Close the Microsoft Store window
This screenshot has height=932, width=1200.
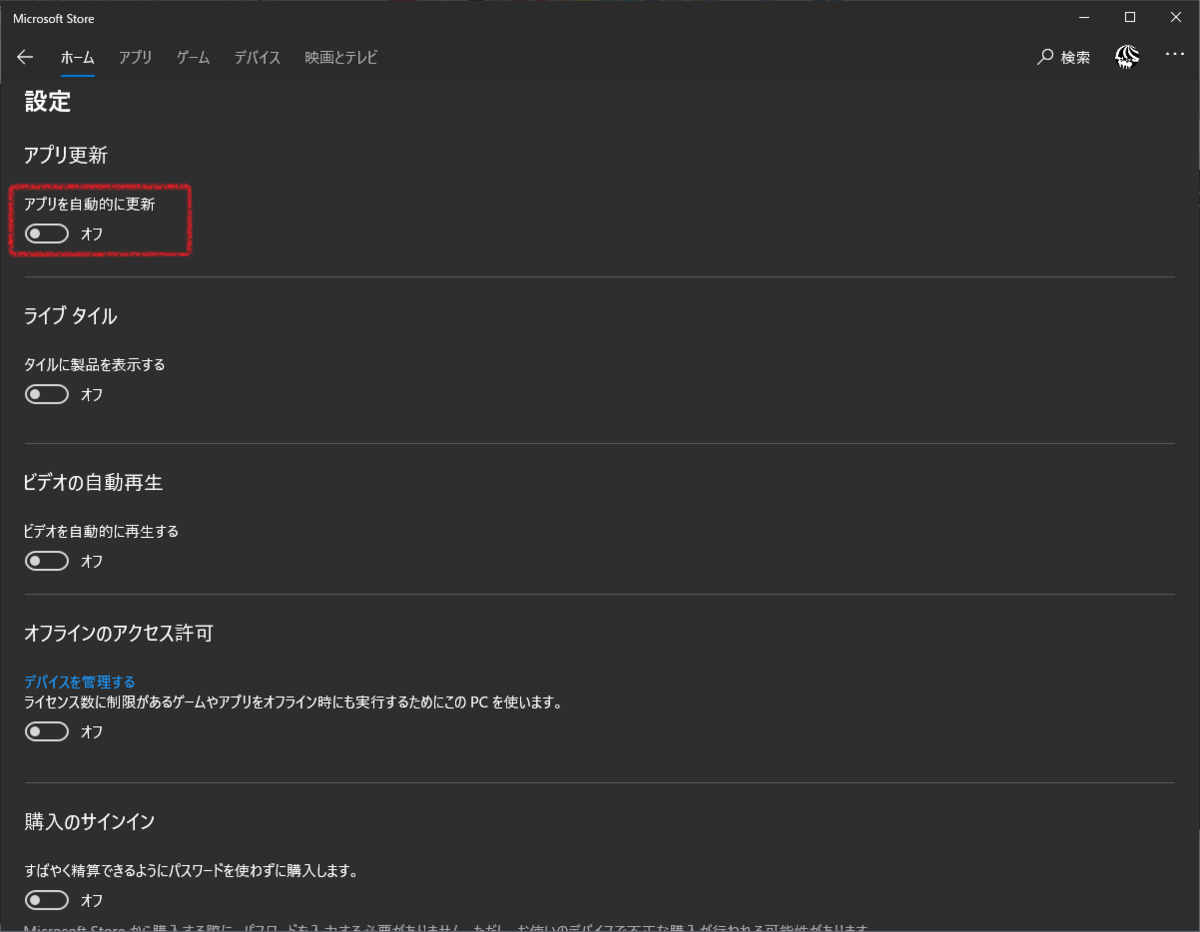tap(1176, 17)
